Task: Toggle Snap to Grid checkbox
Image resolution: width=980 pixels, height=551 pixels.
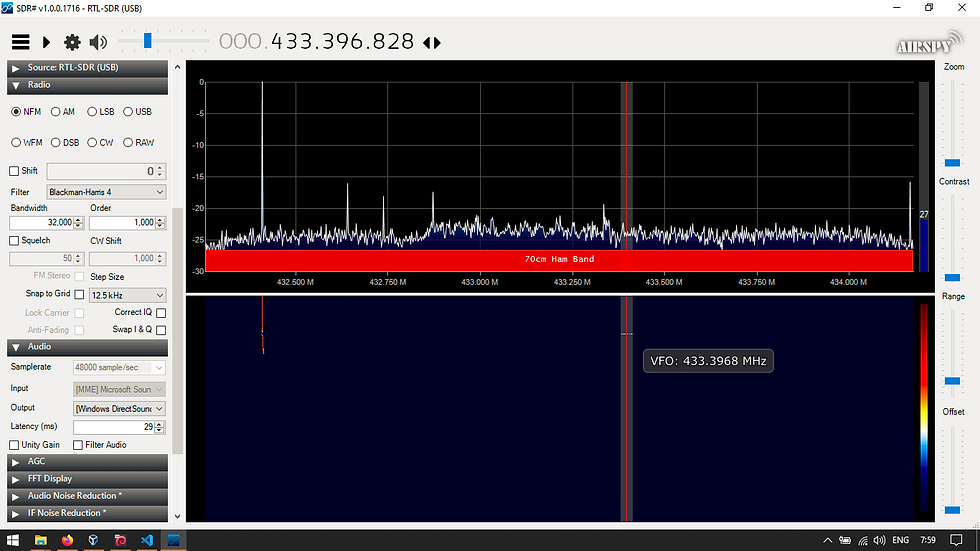Action: (79, 294)
